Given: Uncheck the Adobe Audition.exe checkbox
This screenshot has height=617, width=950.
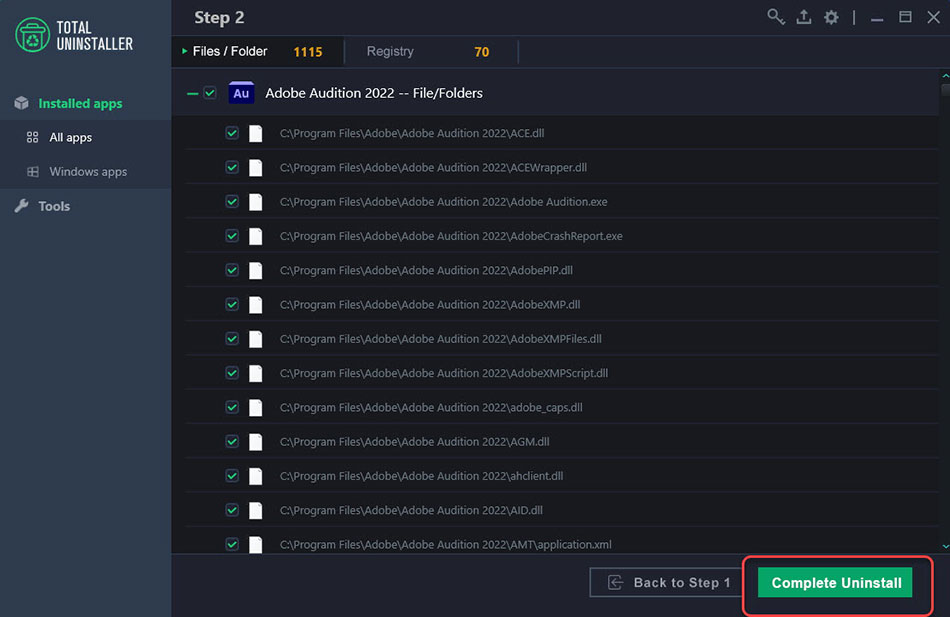Looking at the screenshot, I should pyautogui.click(x=232, y=202).
